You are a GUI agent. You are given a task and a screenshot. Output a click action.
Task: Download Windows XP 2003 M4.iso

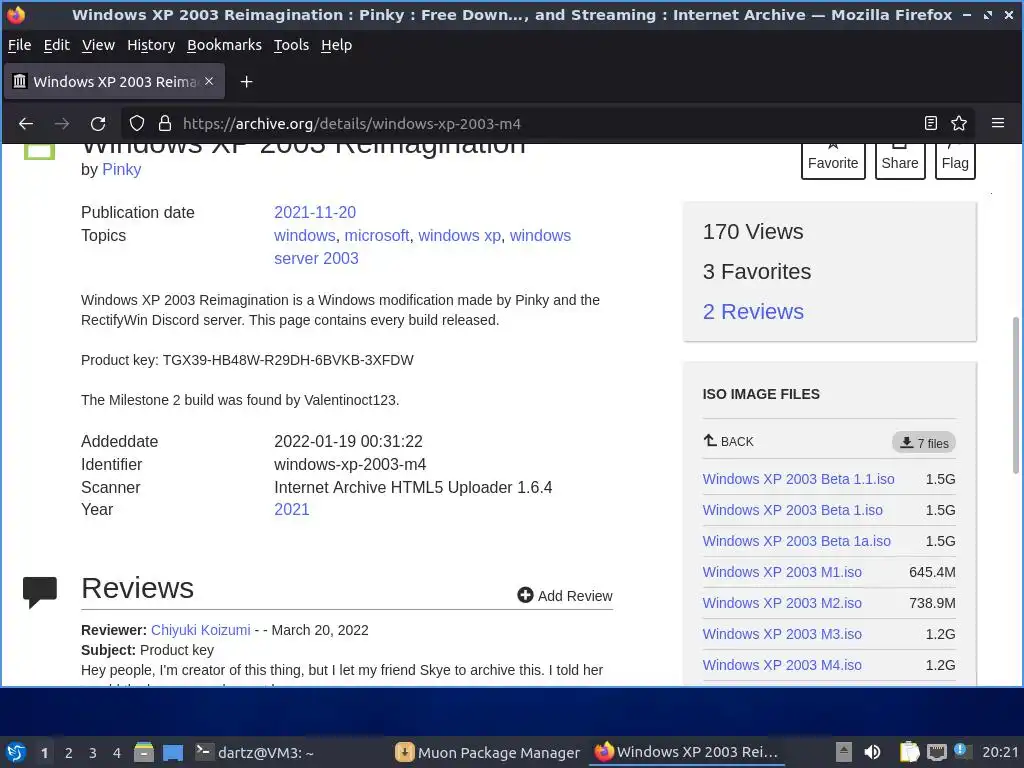tap(782, 665)
